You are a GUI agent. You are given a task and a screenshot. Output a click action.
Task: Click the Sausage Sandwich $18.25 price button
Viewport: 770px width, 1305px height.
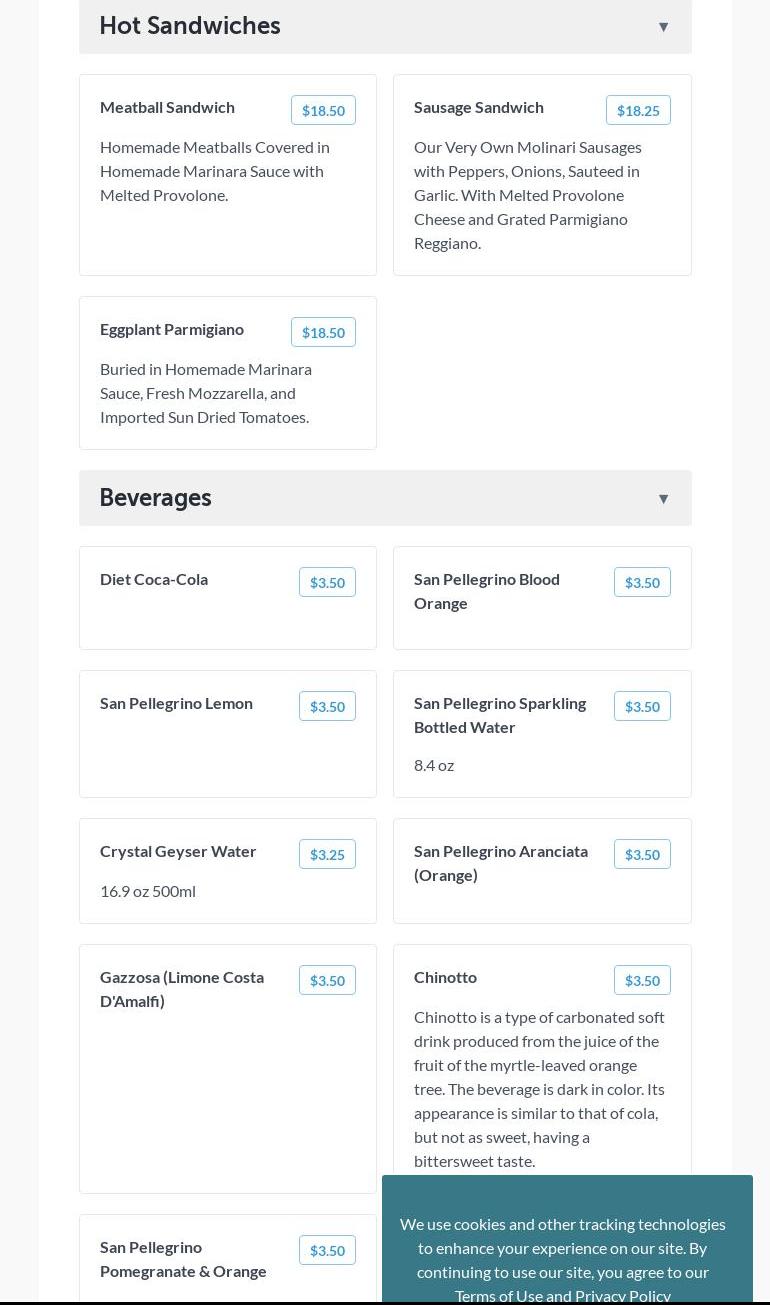[x=638, y=111]
